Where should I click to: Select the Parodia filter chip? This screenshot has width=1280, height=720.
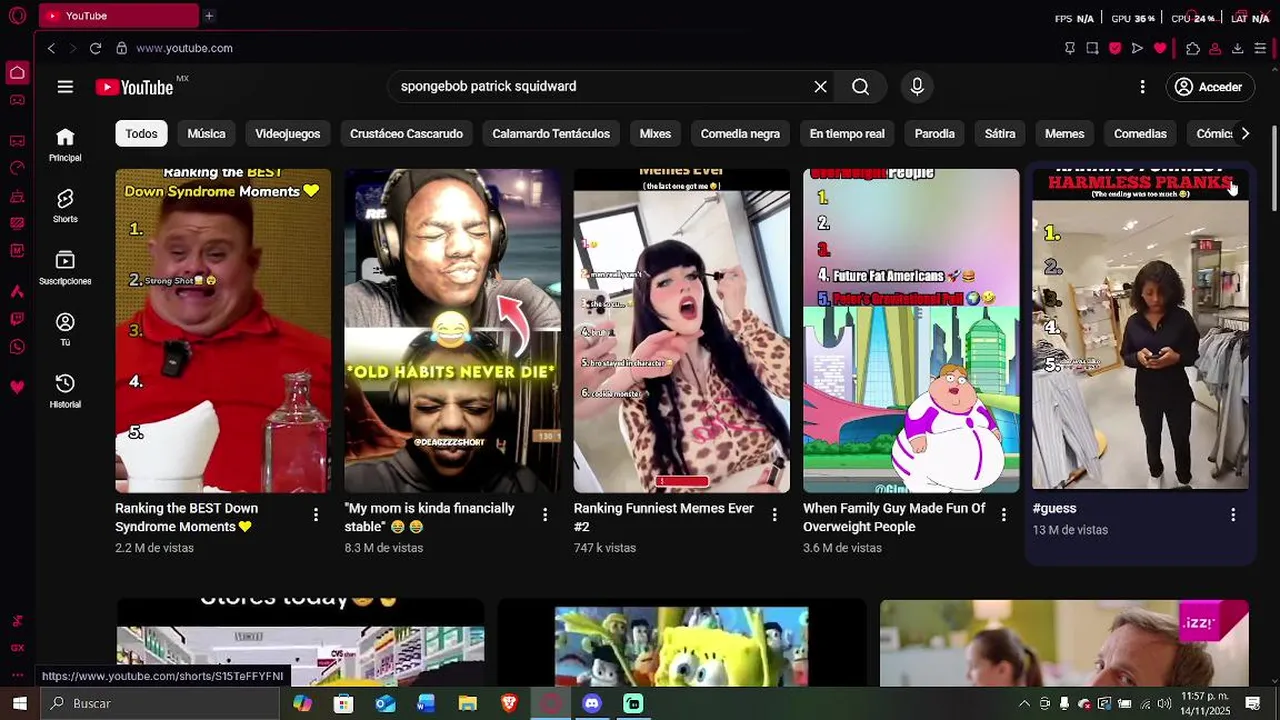click(x=934, y=134)
